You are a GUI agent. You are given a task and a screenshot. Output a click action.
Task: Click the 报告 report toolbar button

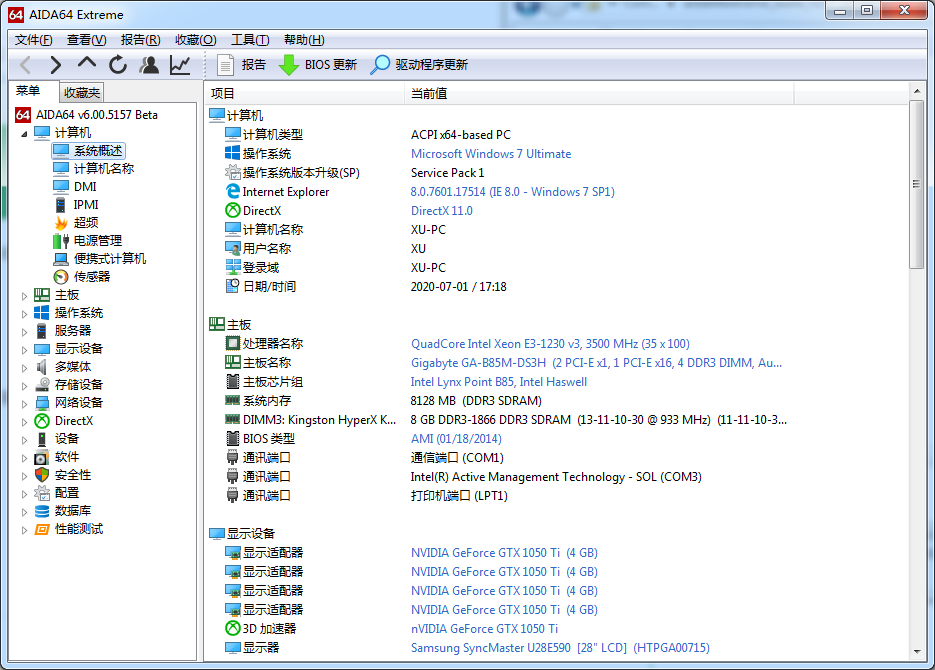[241, 65]
